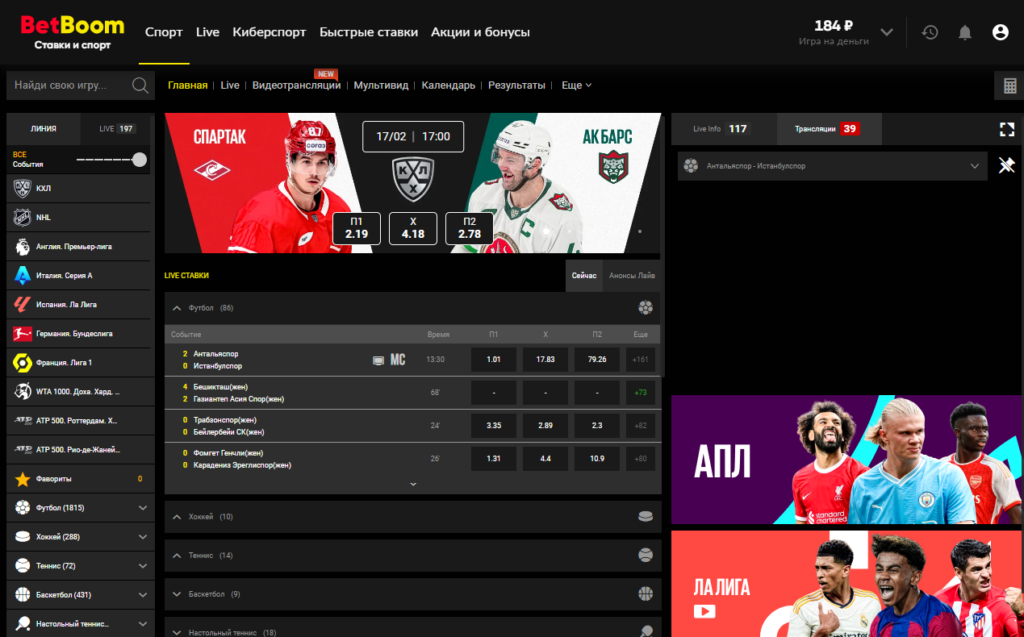Expand Футбол (1815) in sidebar
The width and height of the screenshot is (1024, 637).
[x=81, y=508]
